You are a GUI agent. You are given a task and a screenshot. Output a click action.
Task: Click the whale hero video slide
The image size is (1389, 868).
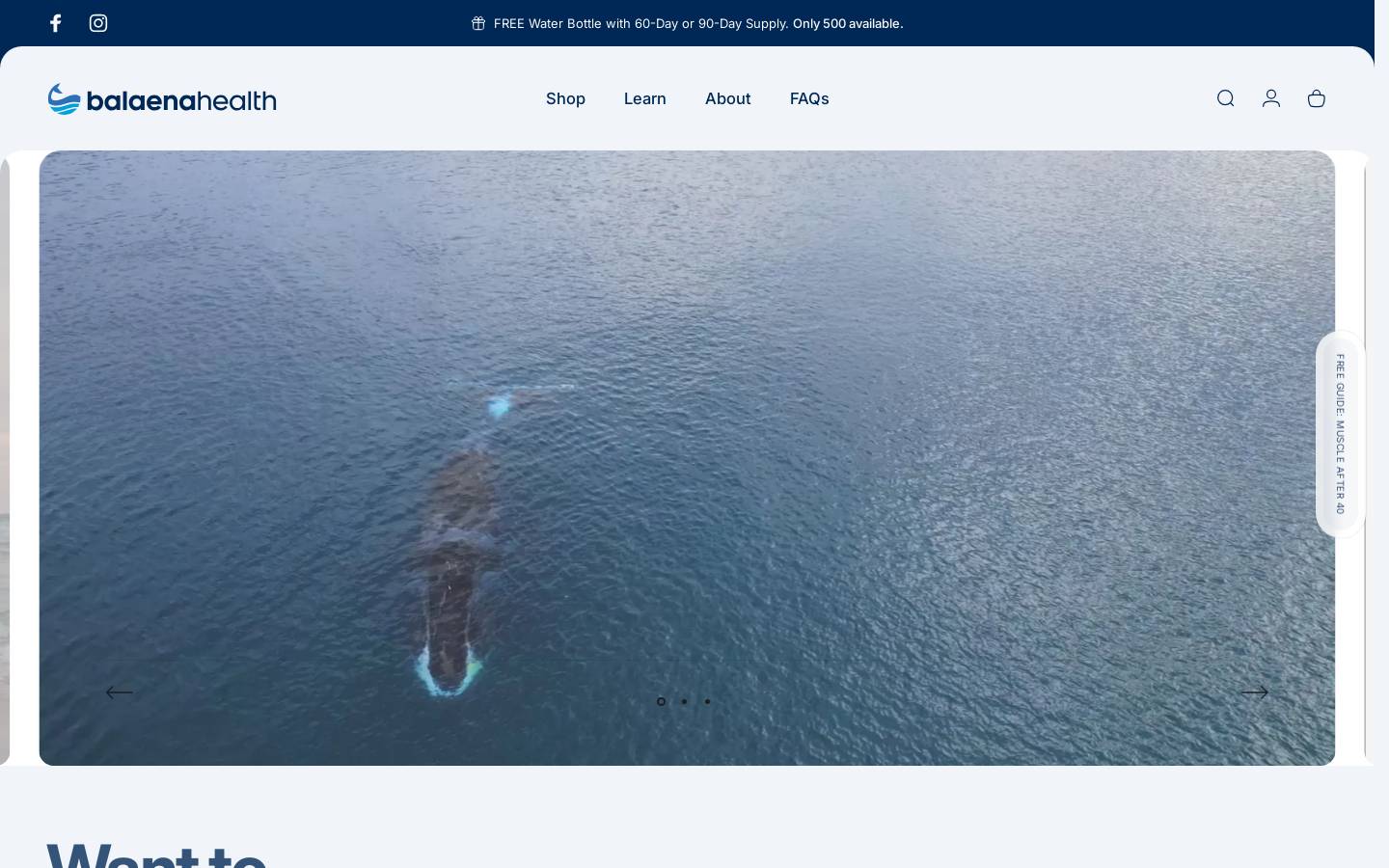point(687,457)
